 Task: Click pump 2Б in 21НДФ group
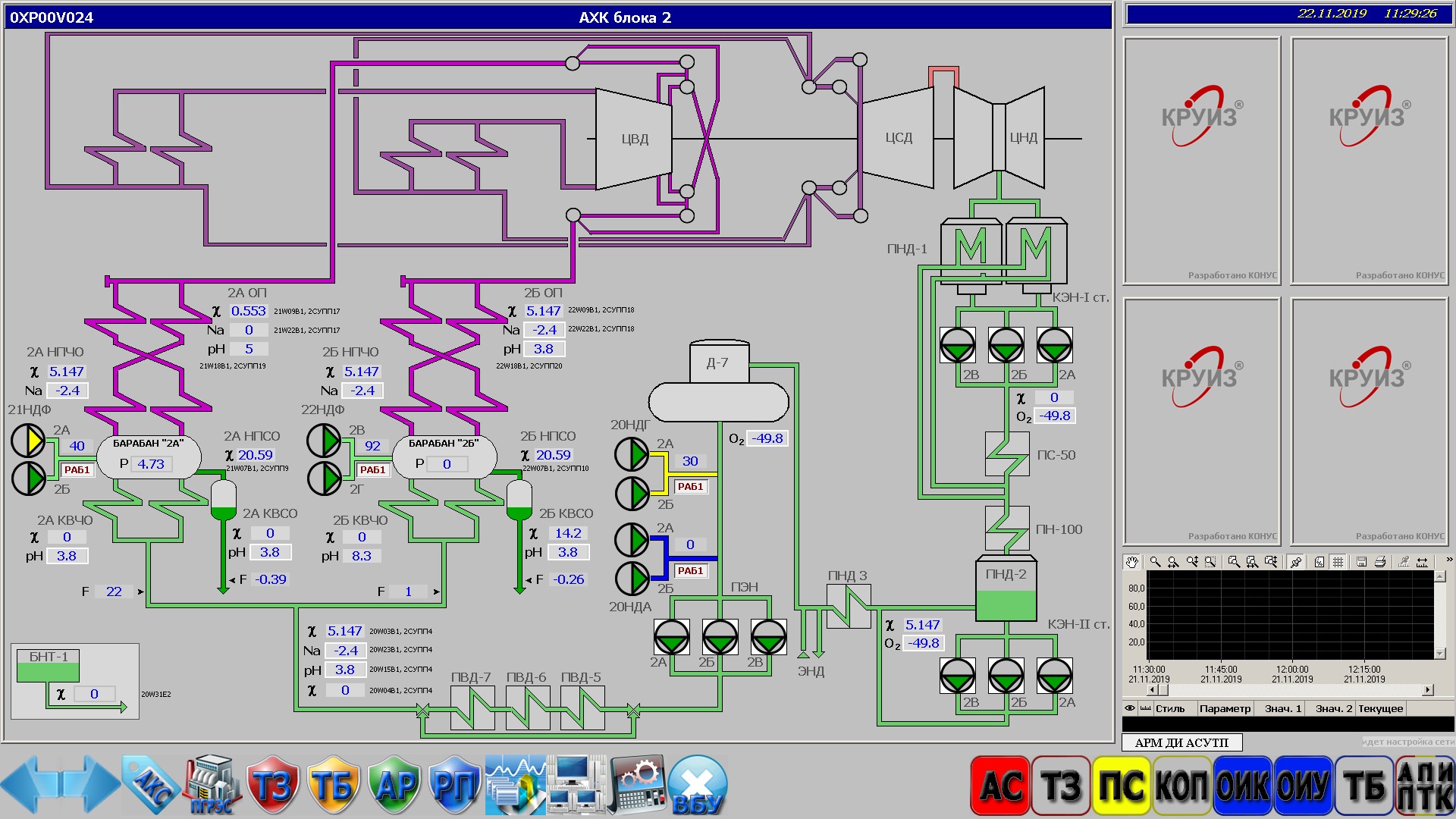click(x=28, y=478)
